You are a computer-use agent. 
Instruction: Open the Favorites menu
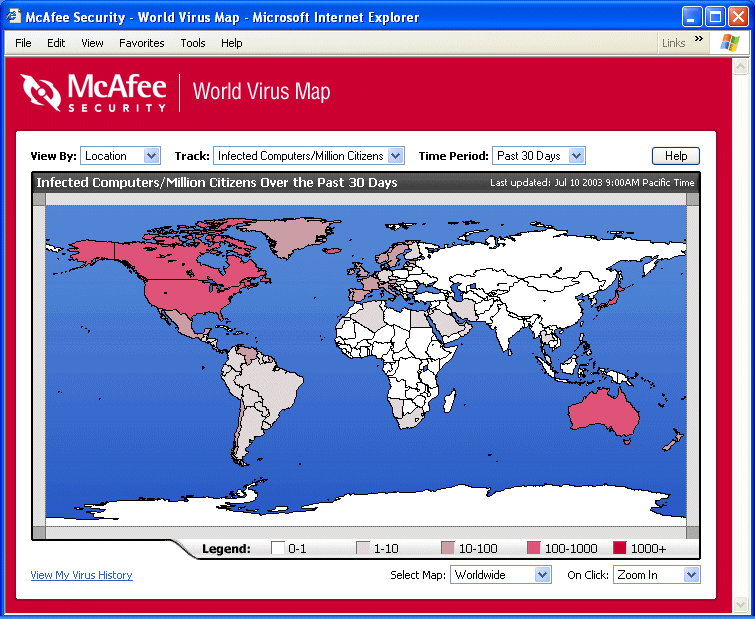tap(142, 43)
